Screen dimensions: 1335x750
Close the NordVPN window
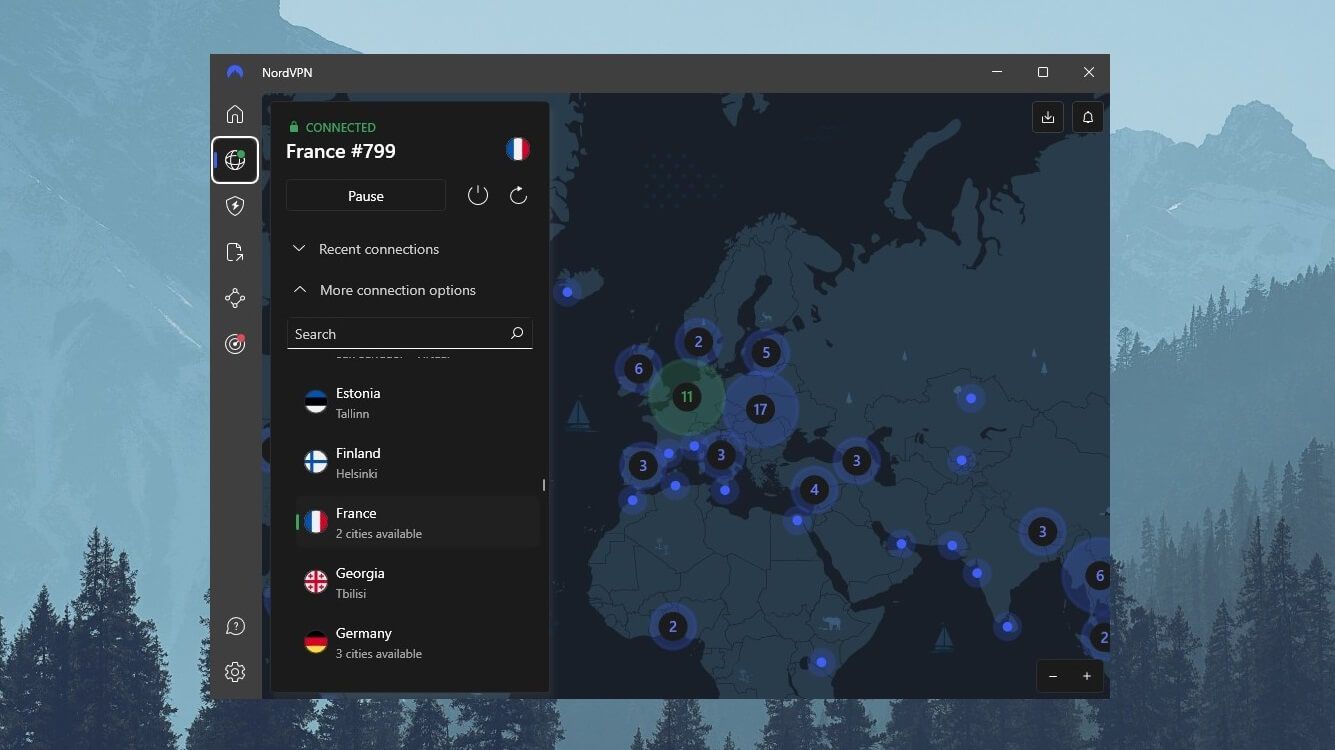click(1089, 72)
